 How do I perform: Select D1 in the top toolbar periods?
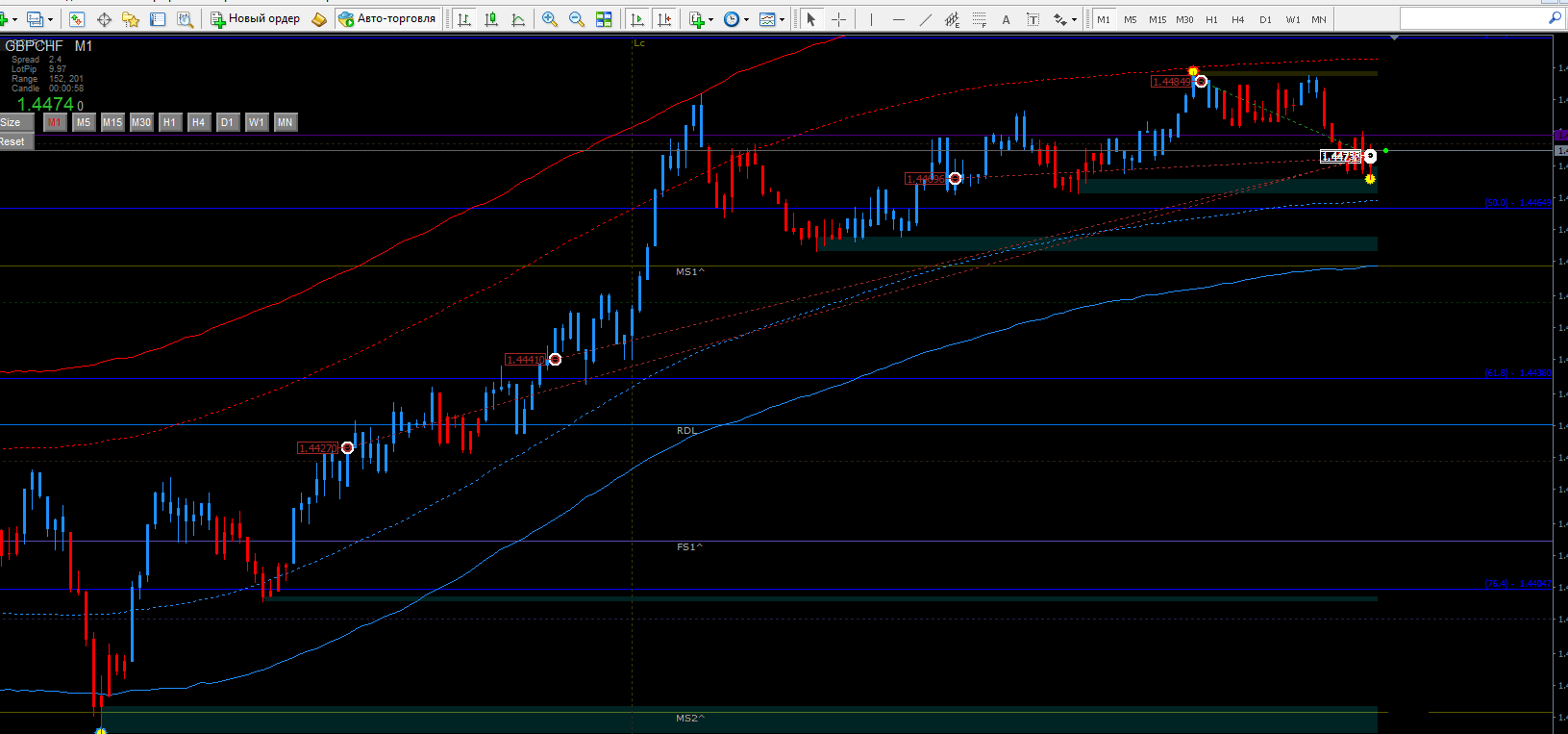click(x=1265, y=19)
